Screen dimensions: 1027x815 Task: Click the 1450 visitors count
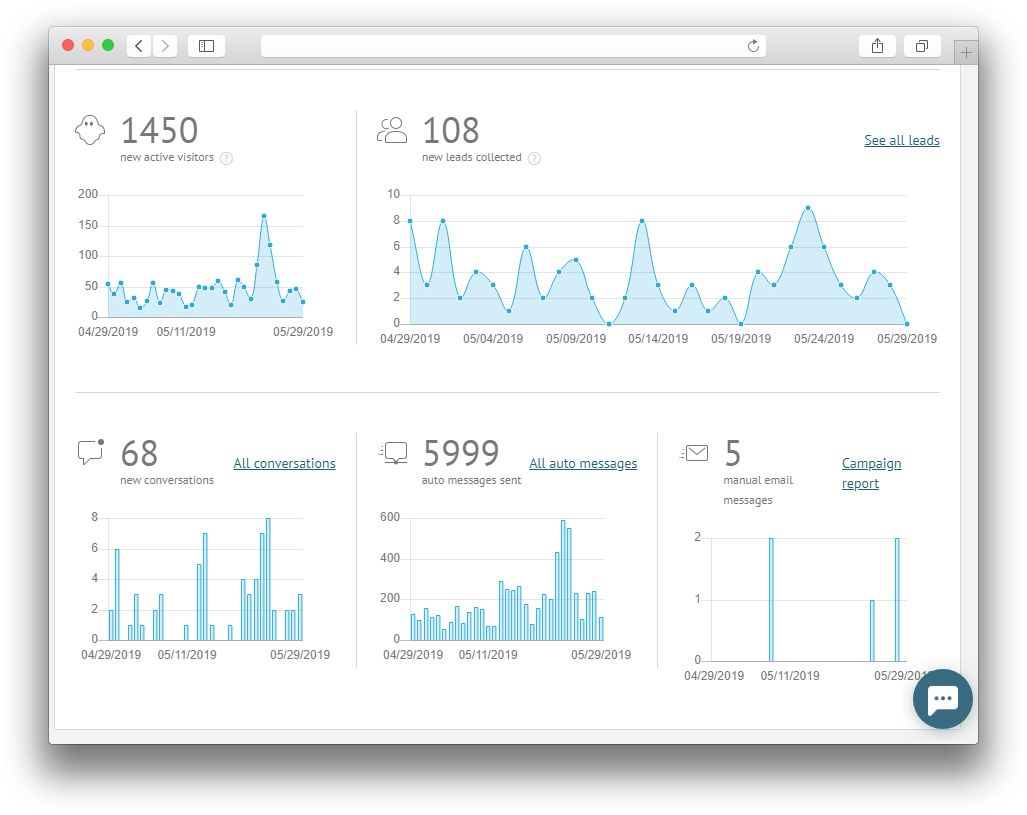(x=159, y=130)
